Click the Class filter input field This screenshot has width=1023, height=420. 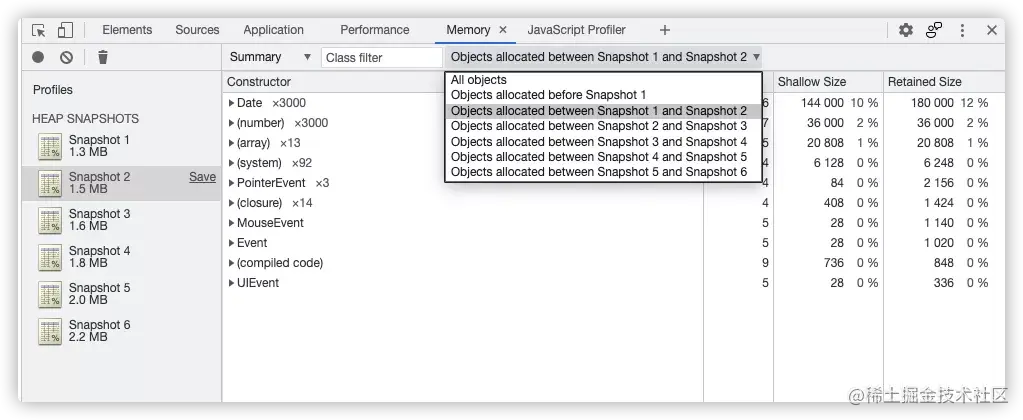pyautogui.click(x=380, y=57)
